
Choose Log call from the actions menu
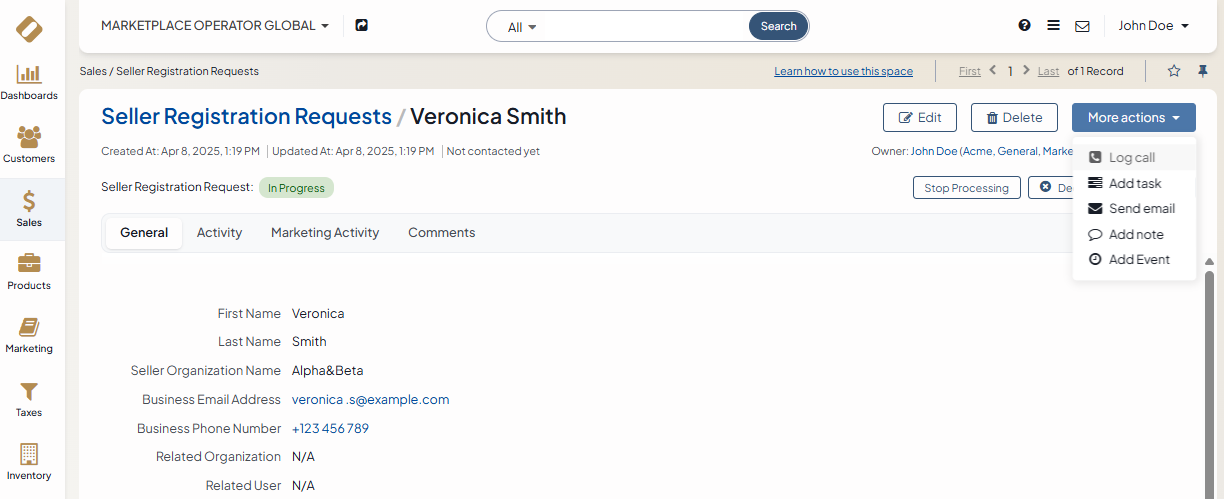tap(1134, 158)
